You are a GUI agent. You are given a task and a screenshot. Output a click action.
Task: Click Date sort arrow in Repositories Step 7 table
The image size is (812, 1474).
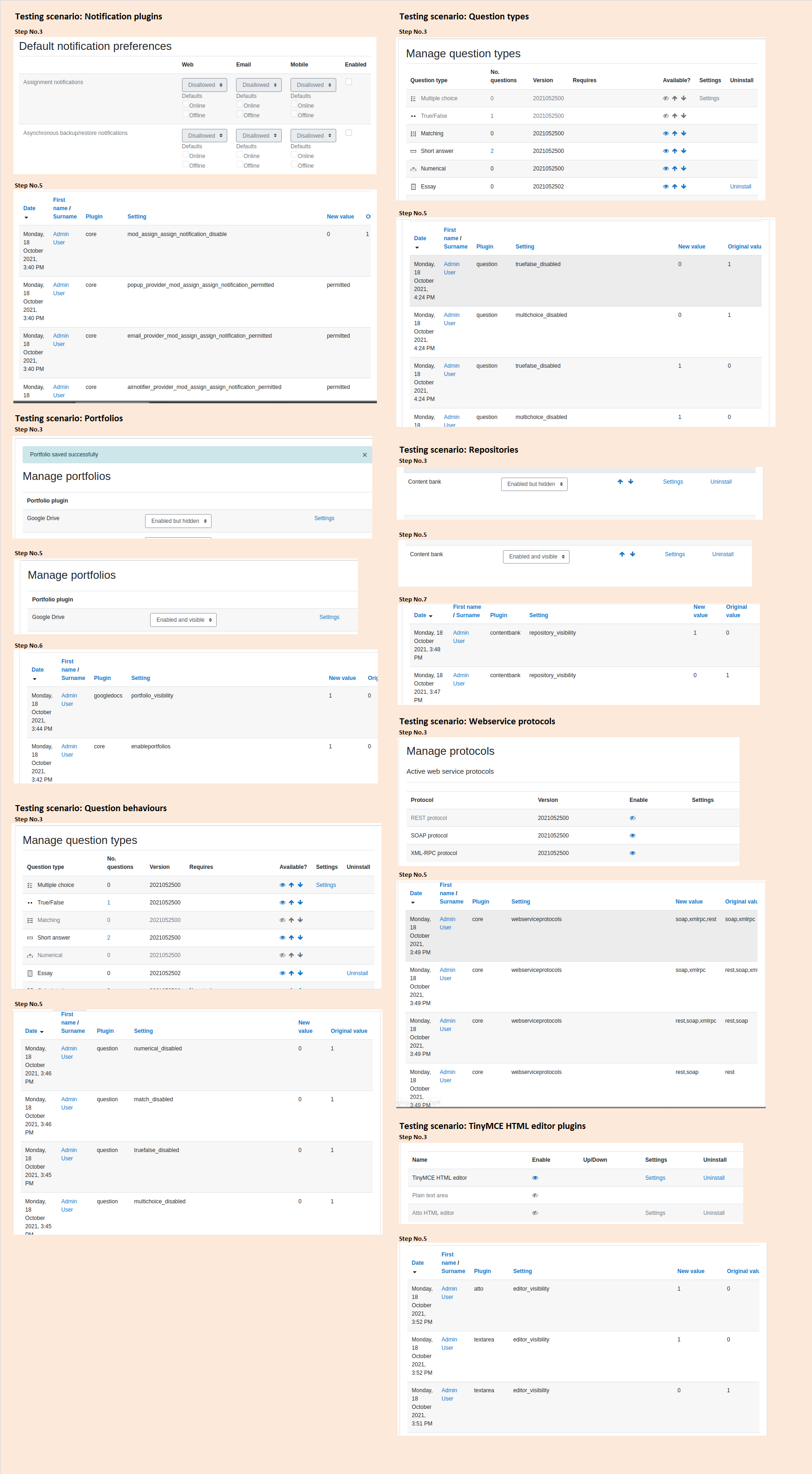click(431, 616)
